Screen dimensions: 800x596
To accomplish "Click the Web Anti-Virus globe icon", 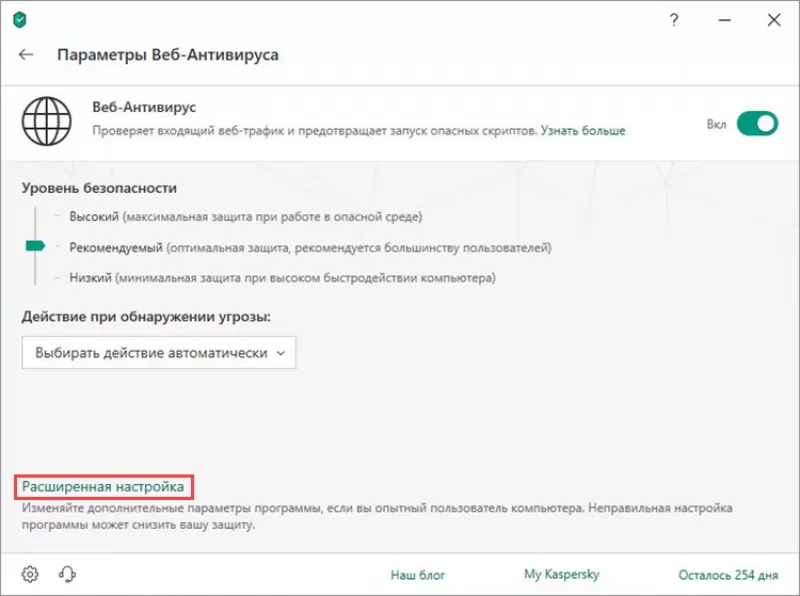I will [x=44, y=124].
